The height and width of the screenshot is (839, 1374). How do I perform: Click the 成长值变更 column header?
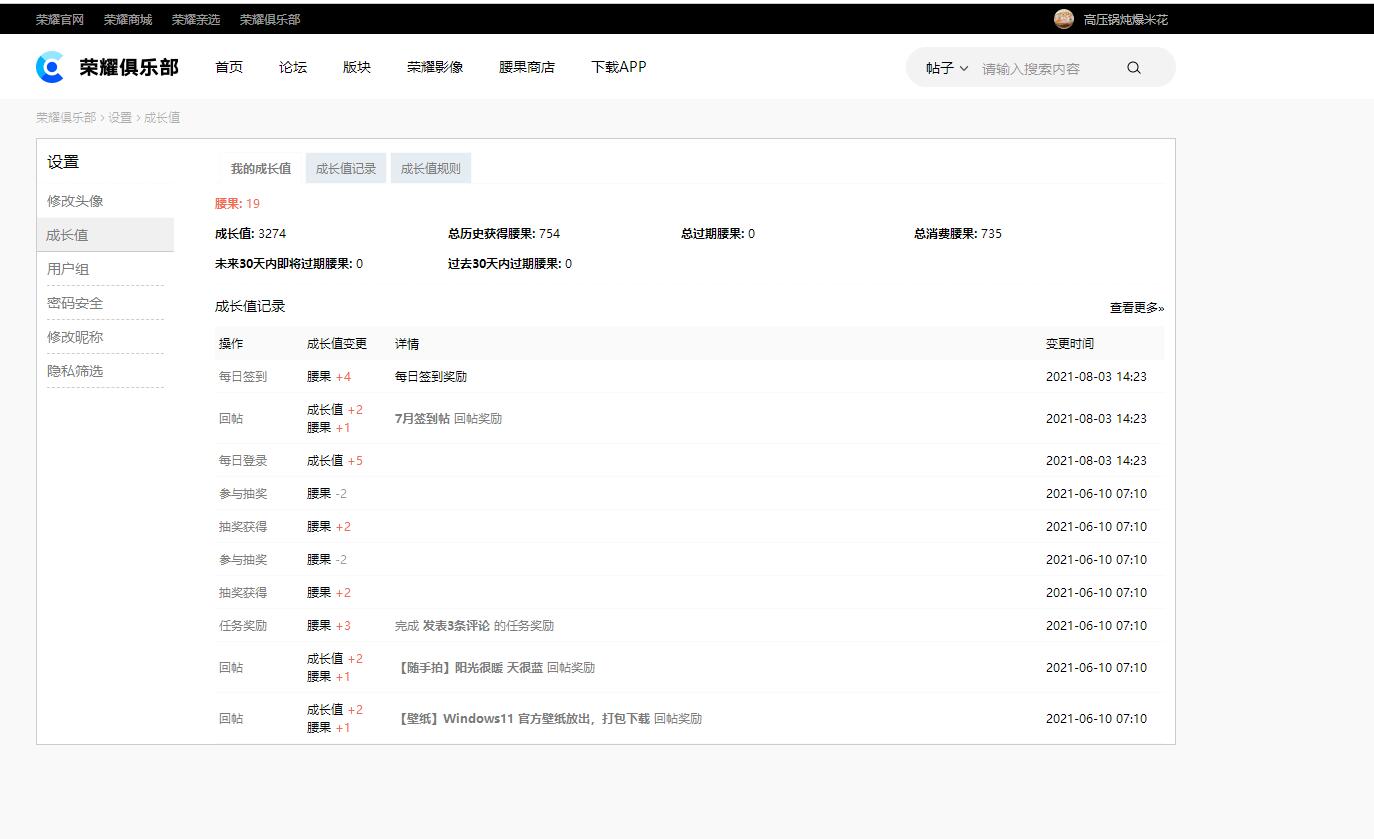(337, 344)
